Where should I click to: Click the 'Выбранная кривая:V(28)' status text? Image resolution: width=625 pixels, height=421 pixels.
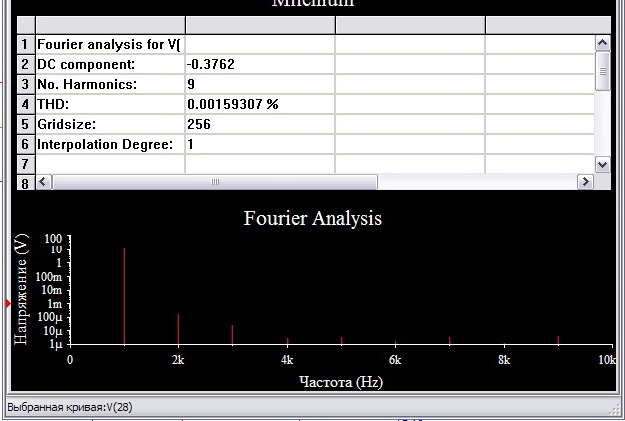click(x=70, y=407)
